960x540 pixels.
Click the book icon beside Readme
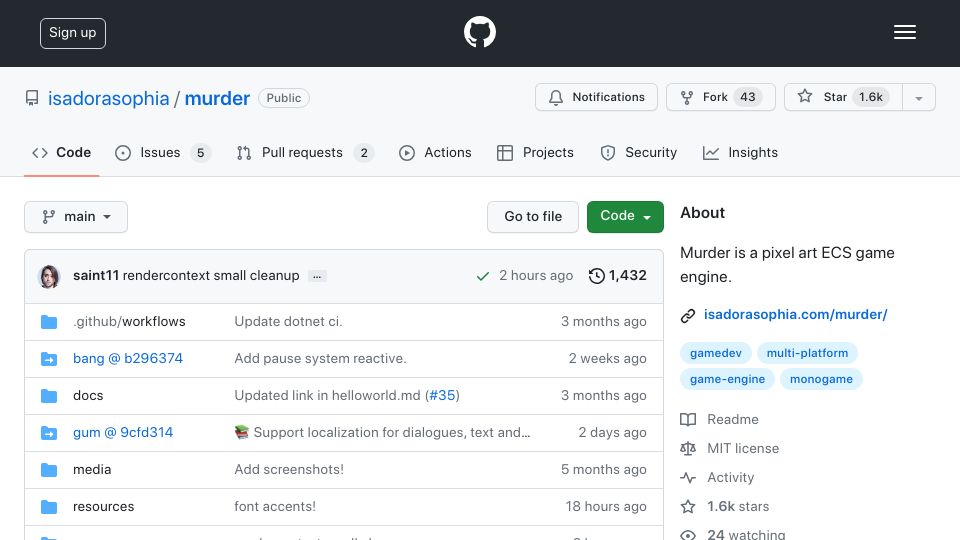(x=688, y=419)
